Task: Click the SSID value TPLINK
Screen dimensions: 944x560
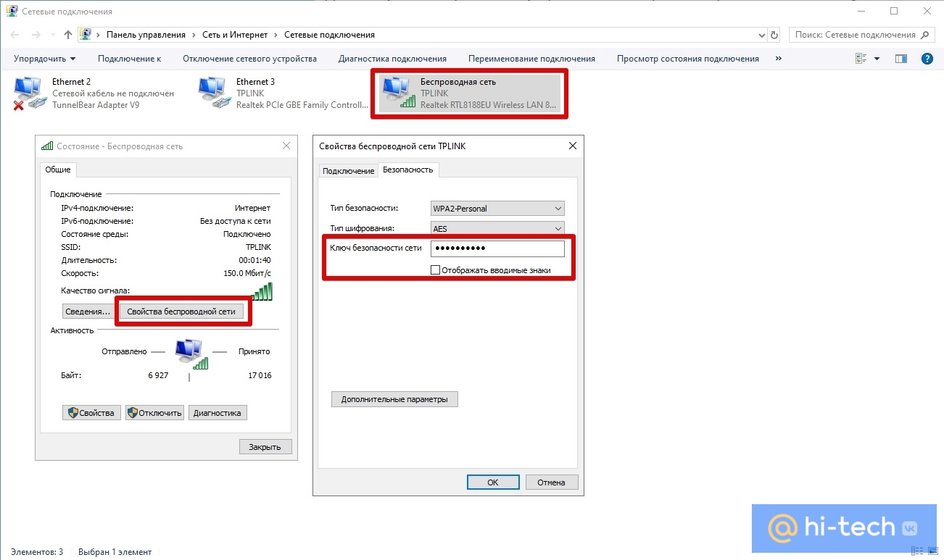Action: 258,247
